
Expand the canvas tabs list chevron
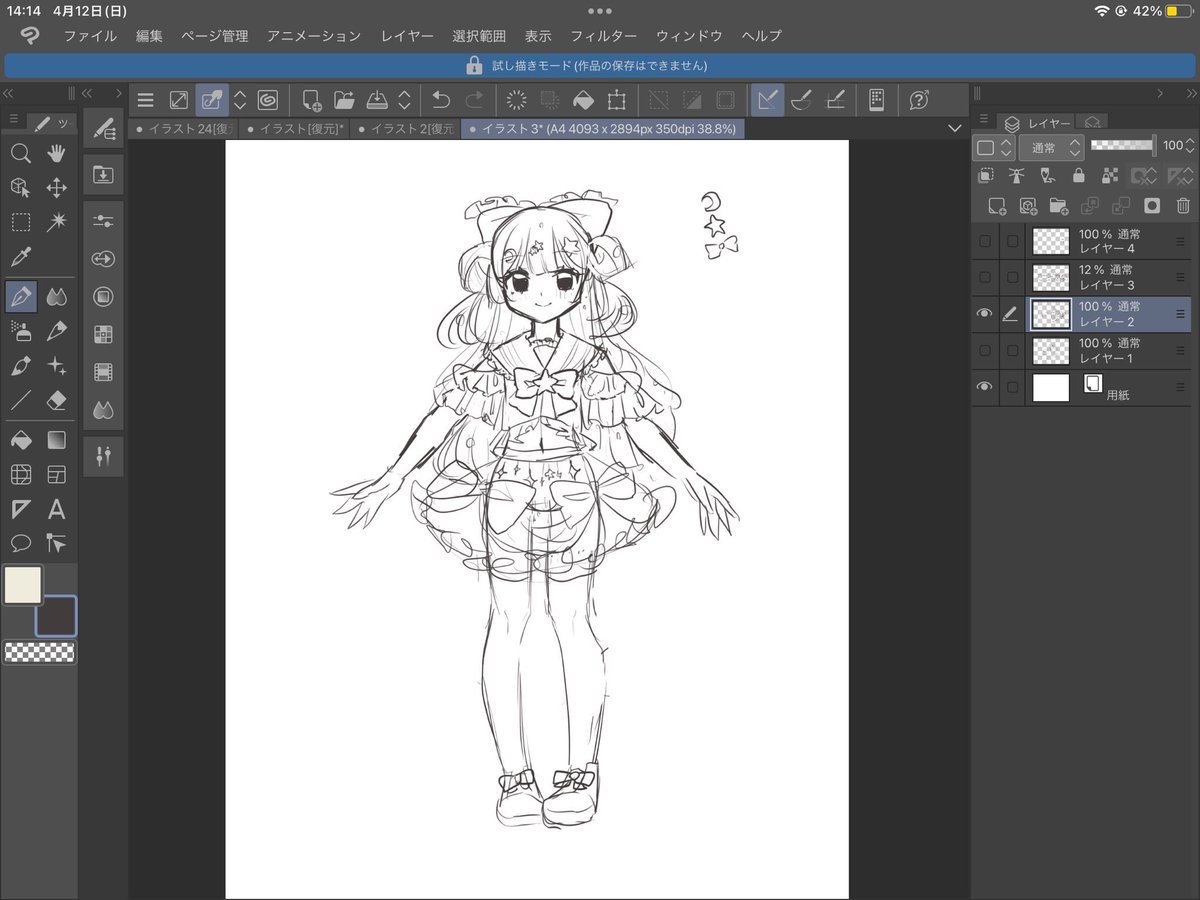953,129
